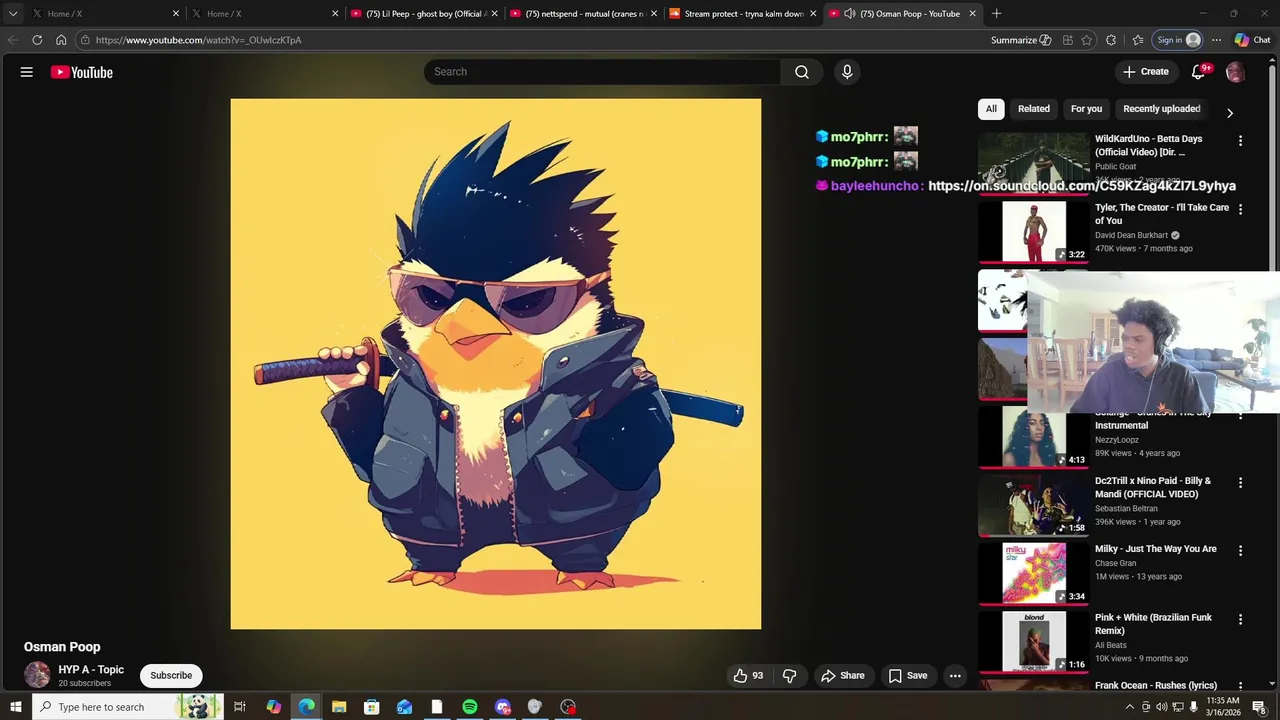Save the video to a playlist

908,676
